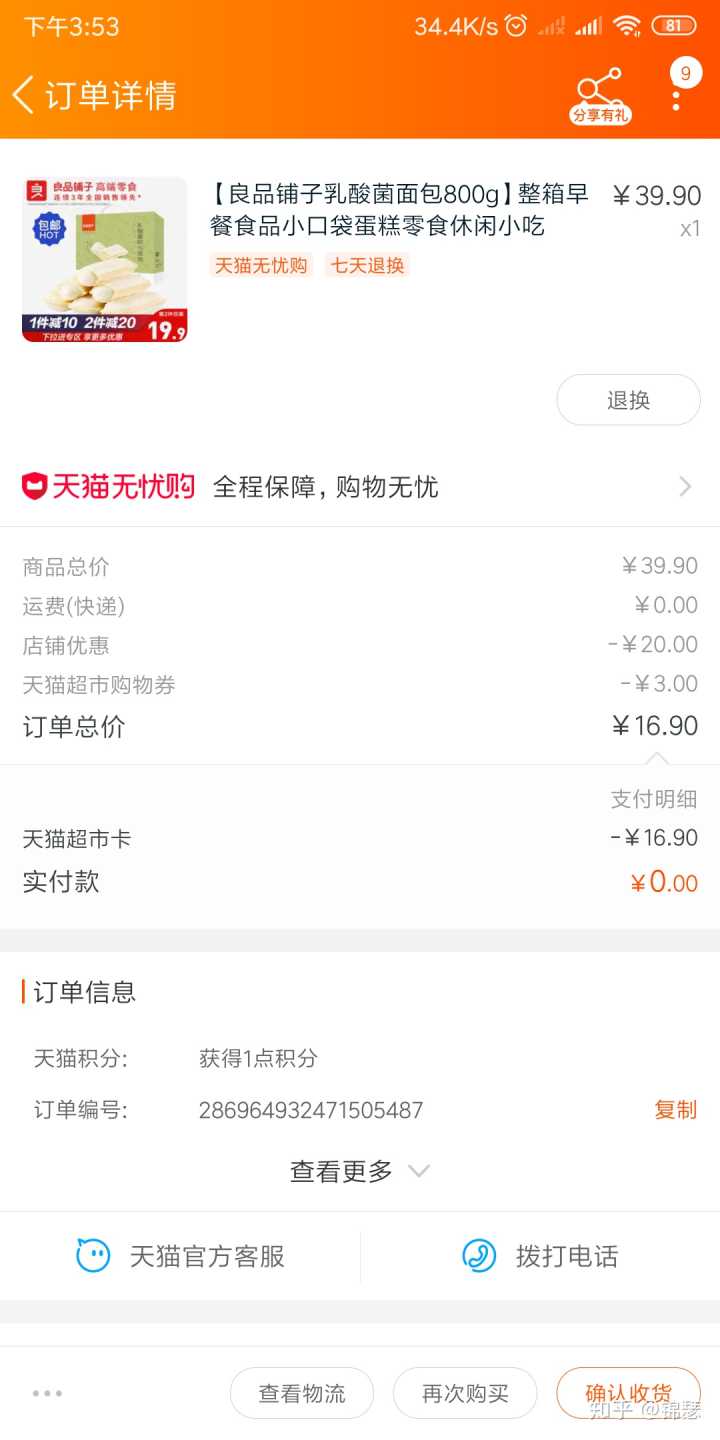Tap the 天猫官方客服 smiley icon
The height and width of the screenshot is (1440, 720).
tap(94, 1255)
